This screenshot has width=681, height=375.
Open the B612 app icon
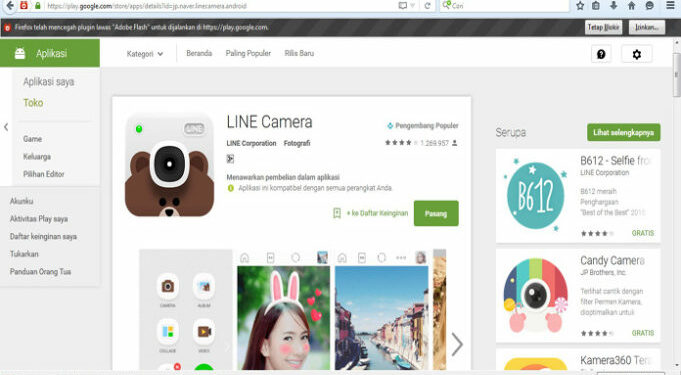[x=536, y=195]
